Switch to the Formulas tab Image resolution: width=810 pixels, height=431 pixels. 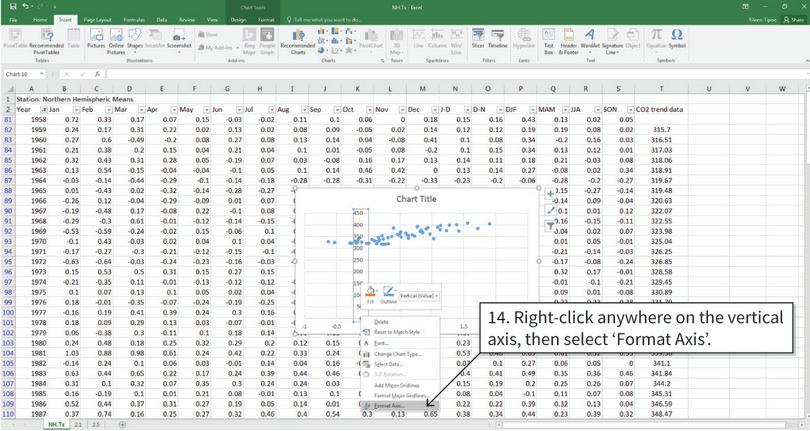tap(134, 20)
